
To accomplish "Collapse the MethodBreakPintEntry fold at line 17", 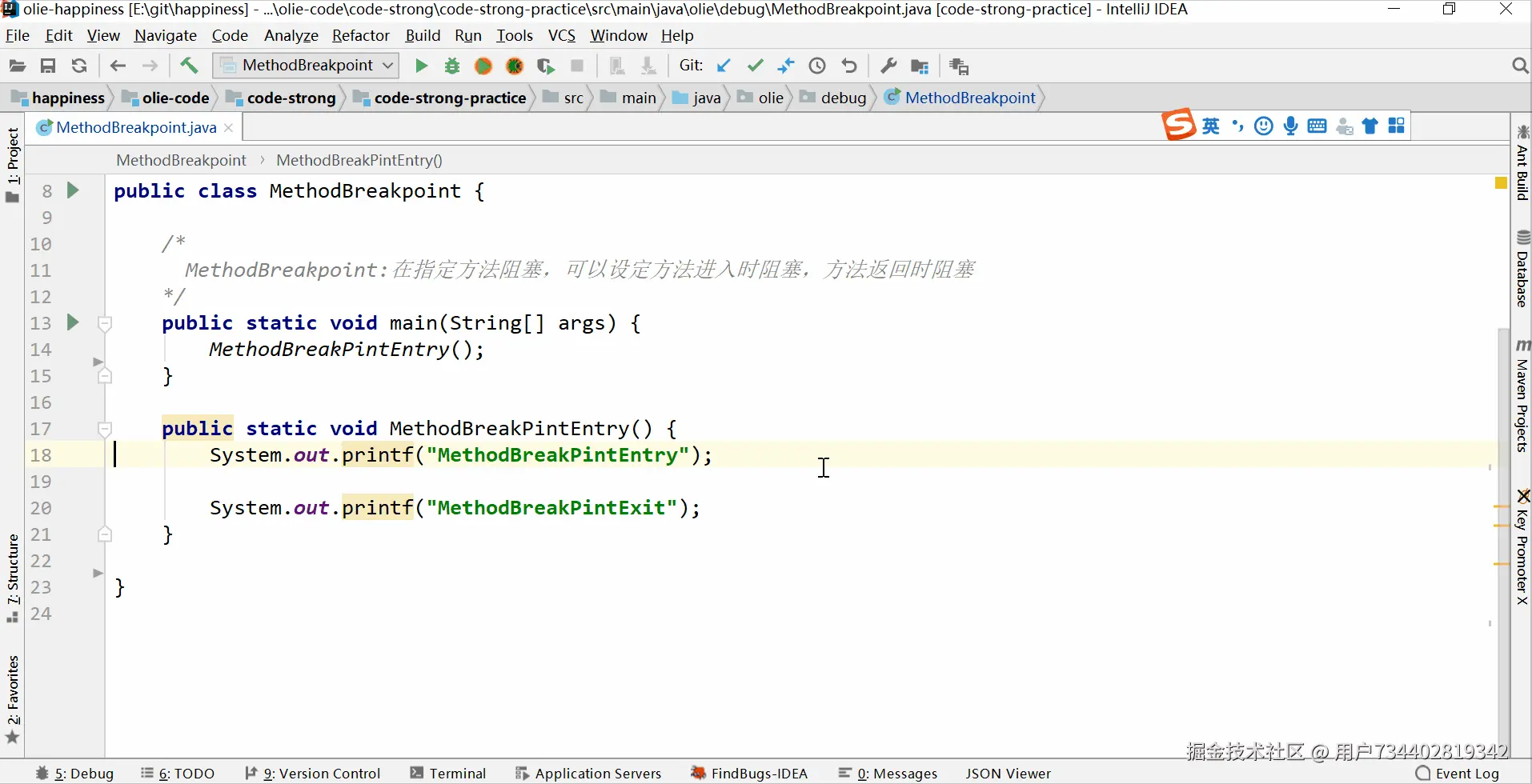I will pyautogui.click(x=105, y=429).
